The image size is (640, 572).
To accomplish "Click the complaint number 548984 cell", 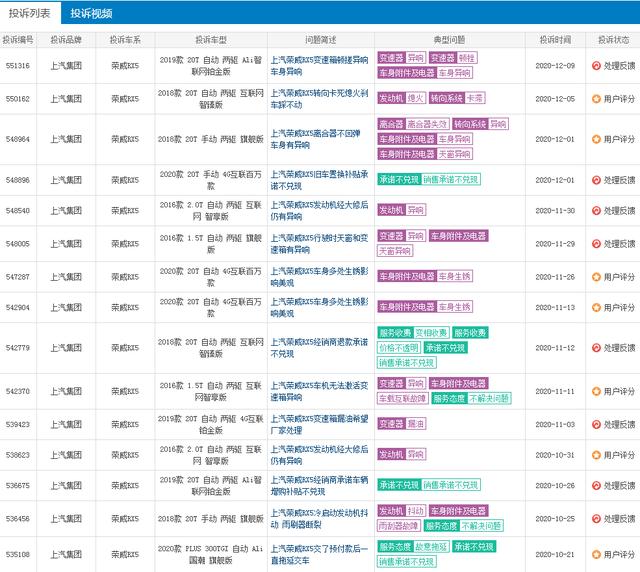I will pos(18,139).
